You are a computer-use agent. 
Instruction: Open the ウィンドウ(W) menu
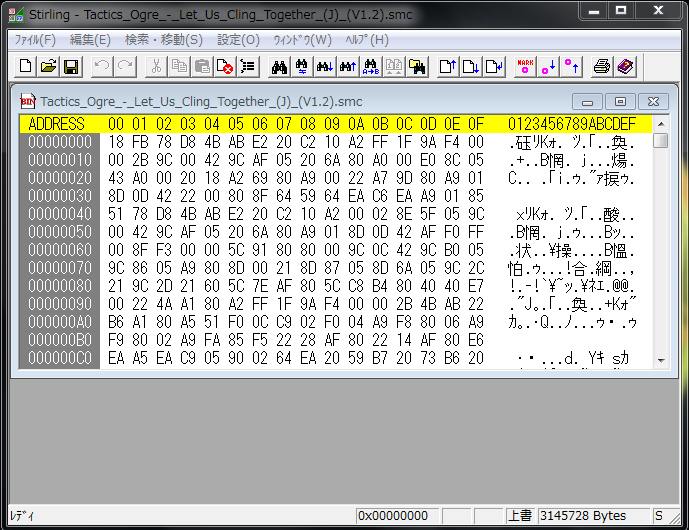coord(302,40)
